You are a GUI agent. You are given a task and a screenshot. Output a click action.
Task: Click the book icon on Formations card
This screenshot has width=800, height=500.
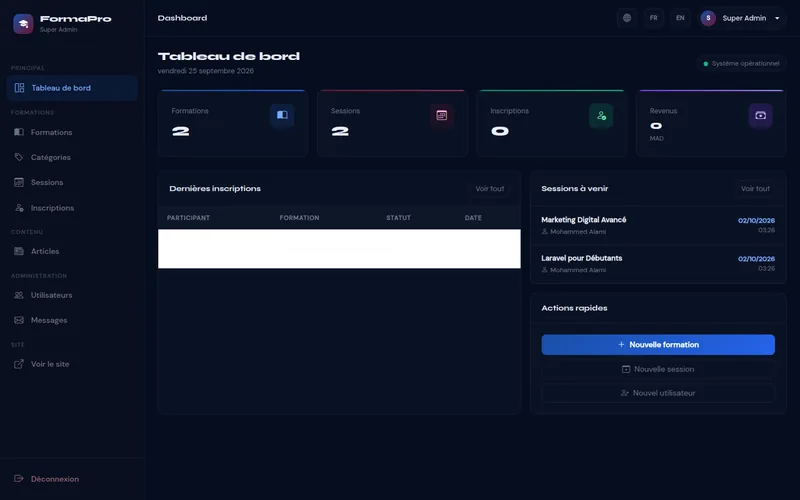click(282, 115)
